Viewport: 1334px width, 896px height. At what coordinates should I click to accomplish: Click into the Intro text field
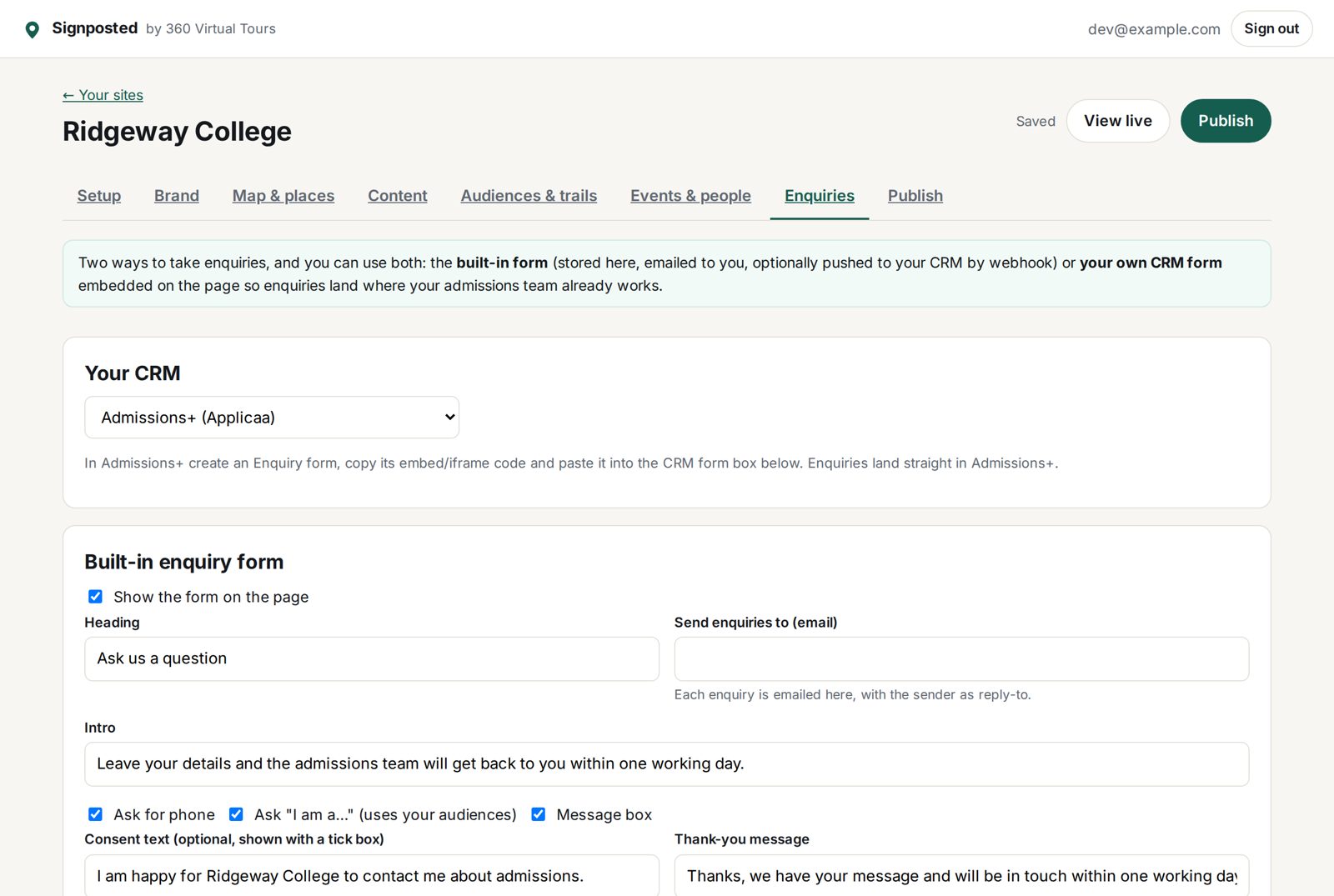[x=666, y=764]
